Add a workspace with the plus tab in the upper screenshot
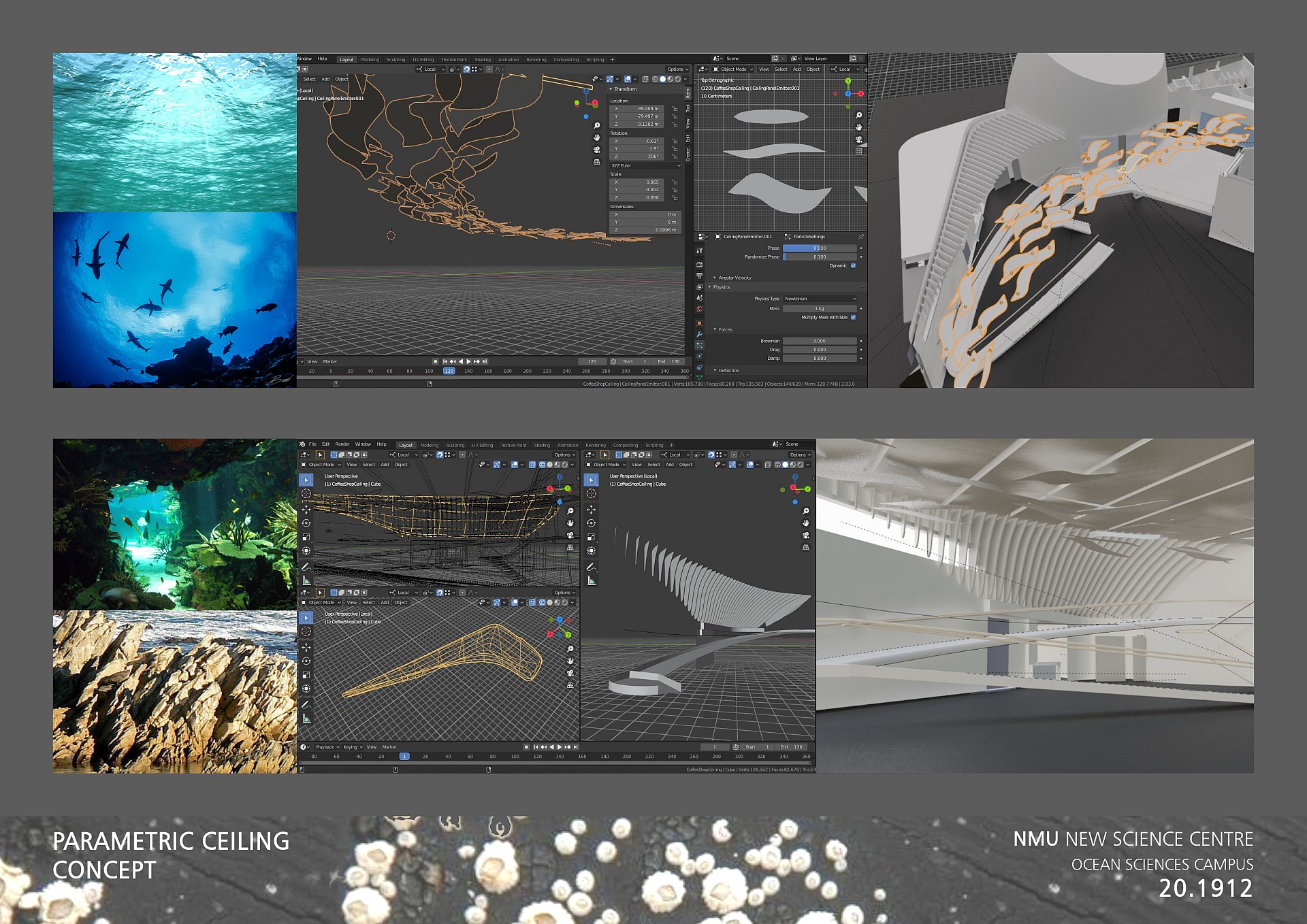 point(613,60)
